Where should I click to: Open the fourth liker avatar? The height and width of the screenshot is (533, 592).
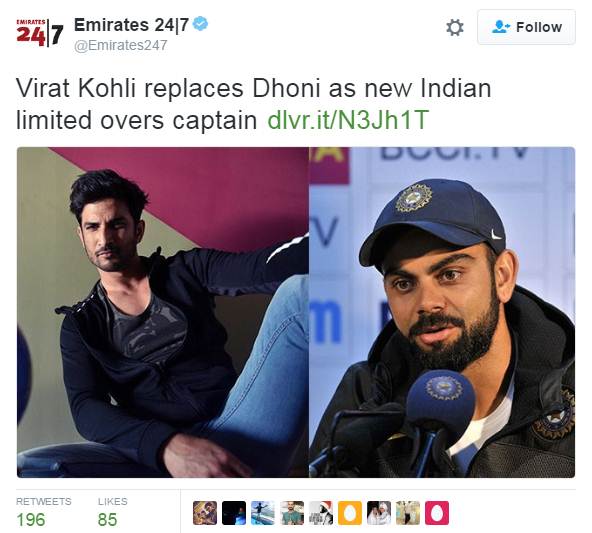(292, 513)
